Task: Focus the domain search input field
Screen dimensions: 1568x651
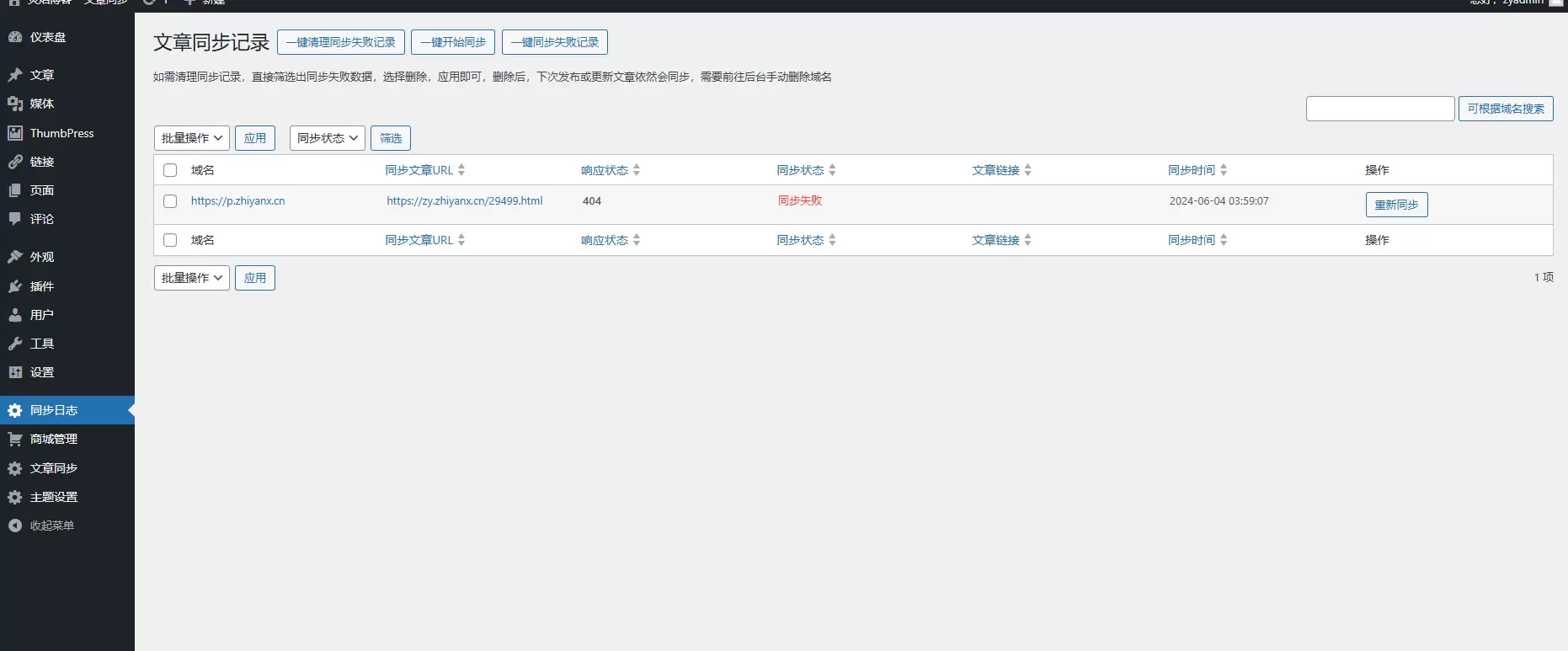Action: (x=1380, y=109)
